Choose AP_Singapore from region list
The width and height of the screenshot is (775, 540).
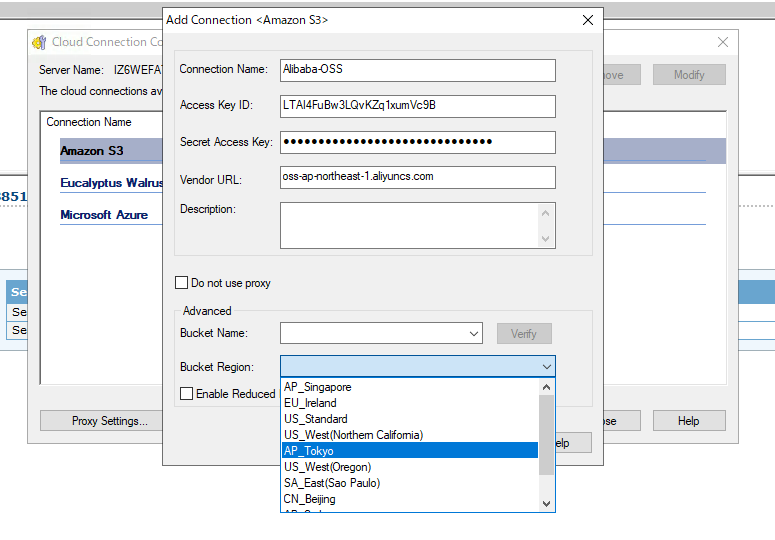[x=410, y=387]
